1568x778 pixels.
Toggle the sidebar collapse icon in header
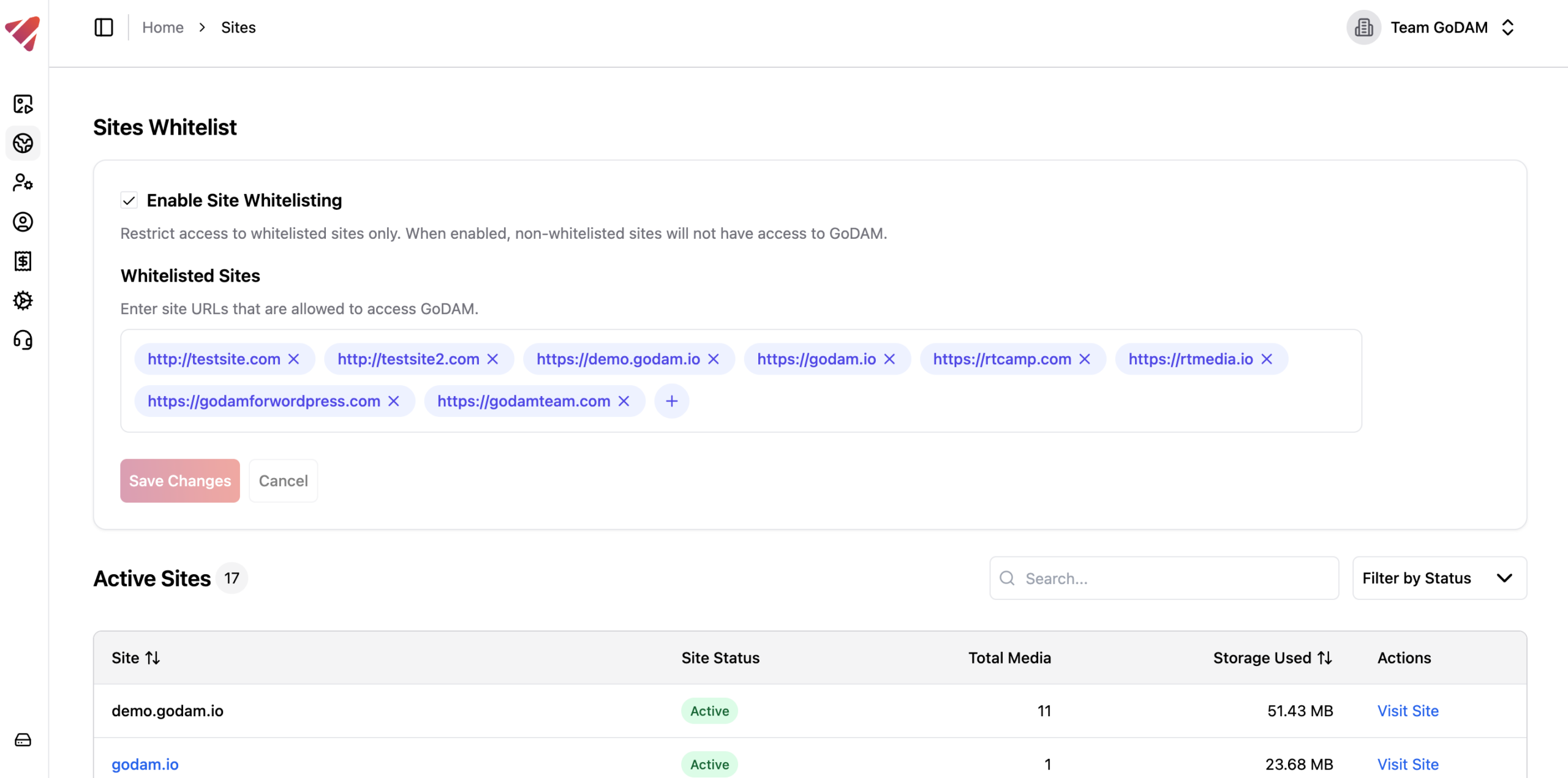103,27
